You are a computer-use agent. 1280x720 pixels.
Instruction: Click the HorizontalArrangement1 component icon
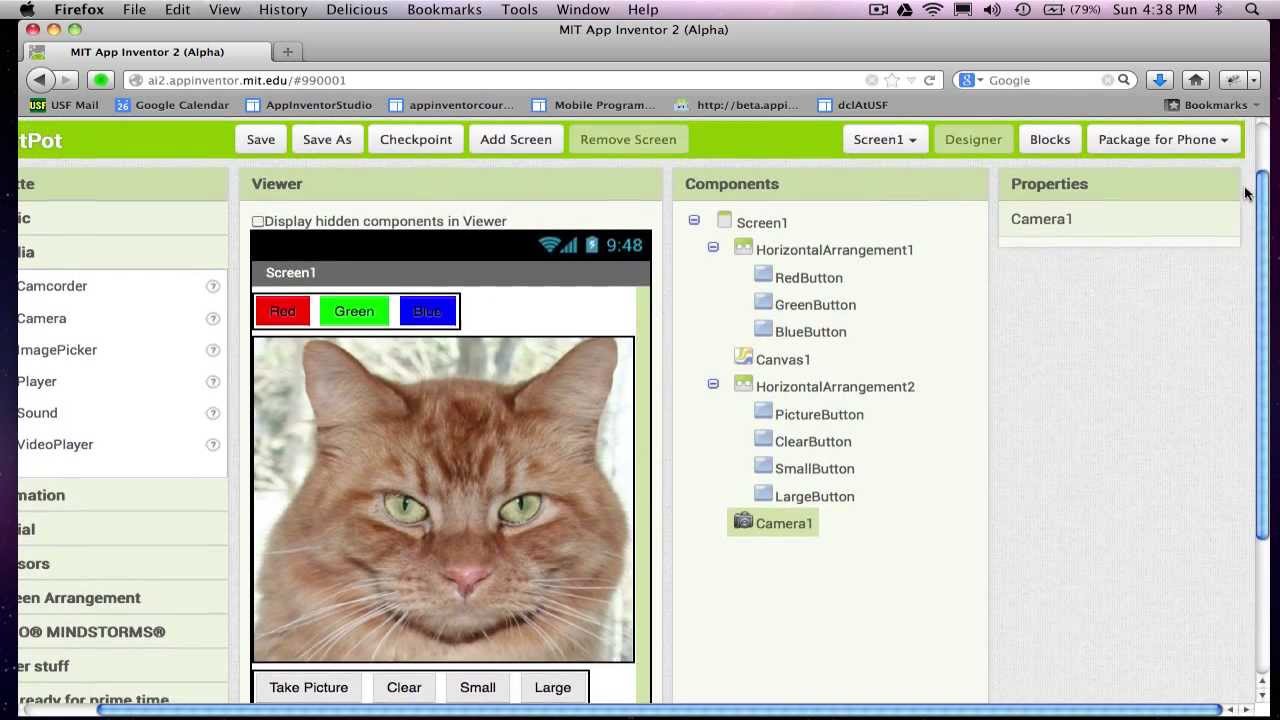(x=743, y=247)
